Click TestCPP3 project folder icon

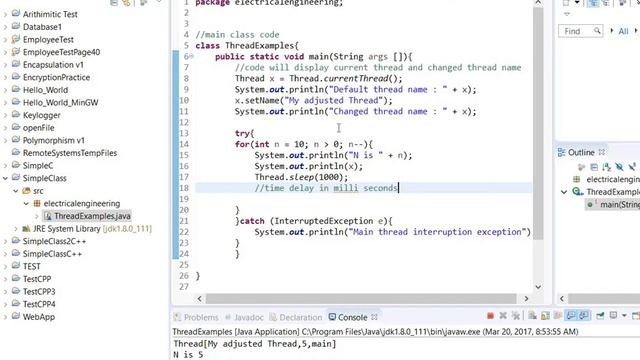coord(16,291)
